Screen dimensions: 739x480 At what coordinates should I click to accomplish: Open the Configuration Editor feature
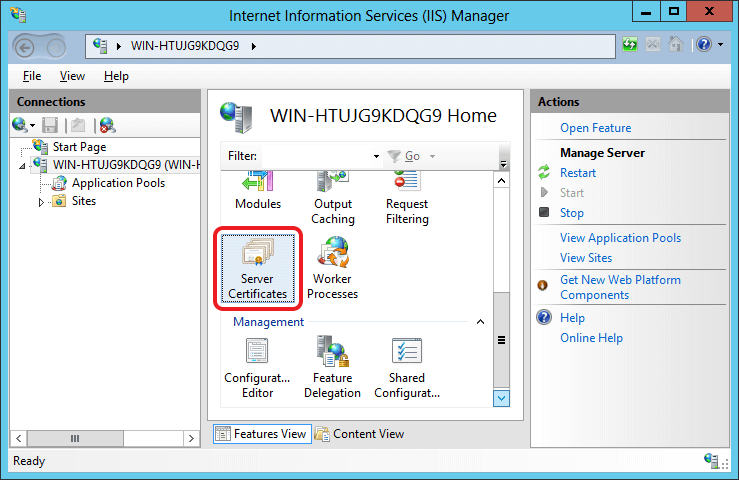[257, 368]
